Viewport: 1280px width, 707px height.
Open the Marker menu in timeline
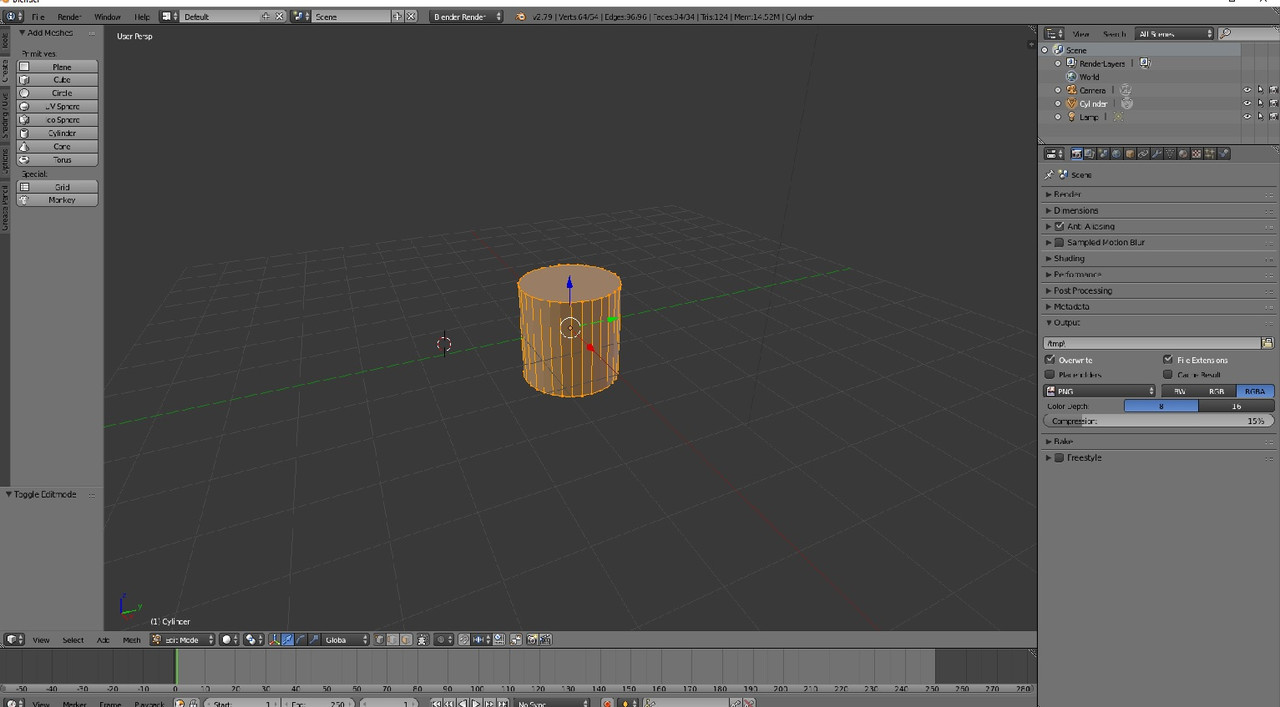click(74, 703)
